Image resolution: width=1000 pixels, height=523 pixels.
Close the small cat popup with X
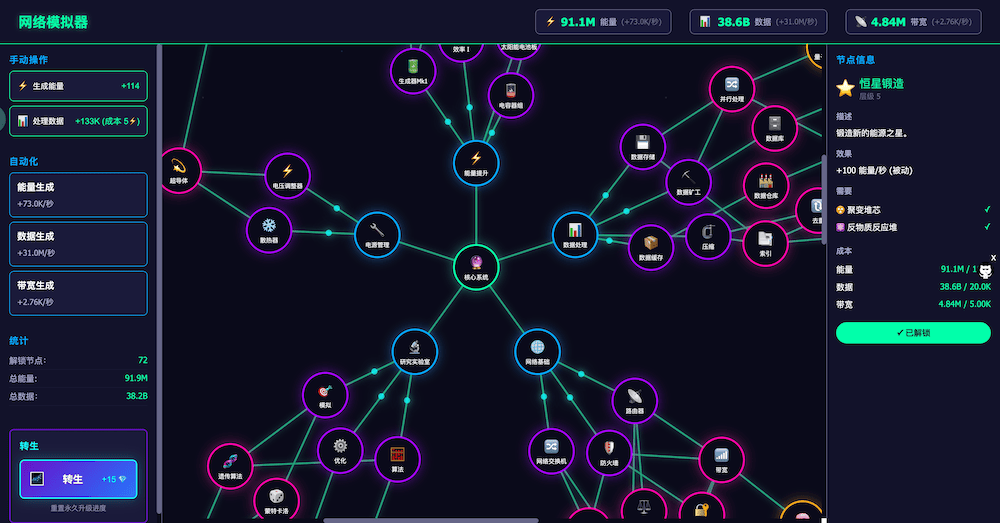[993, 258]
